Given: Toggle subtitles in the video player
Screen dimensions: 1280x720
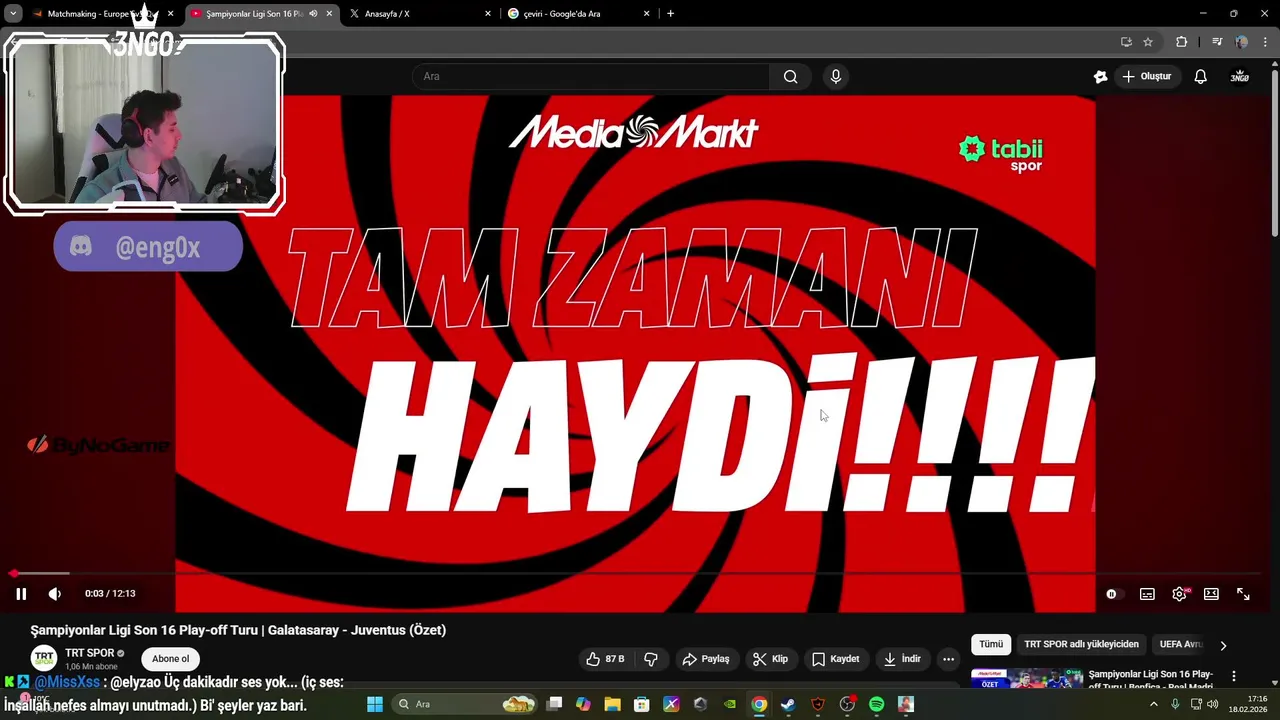Looking at the screenshot, I should coord(1147,594).
